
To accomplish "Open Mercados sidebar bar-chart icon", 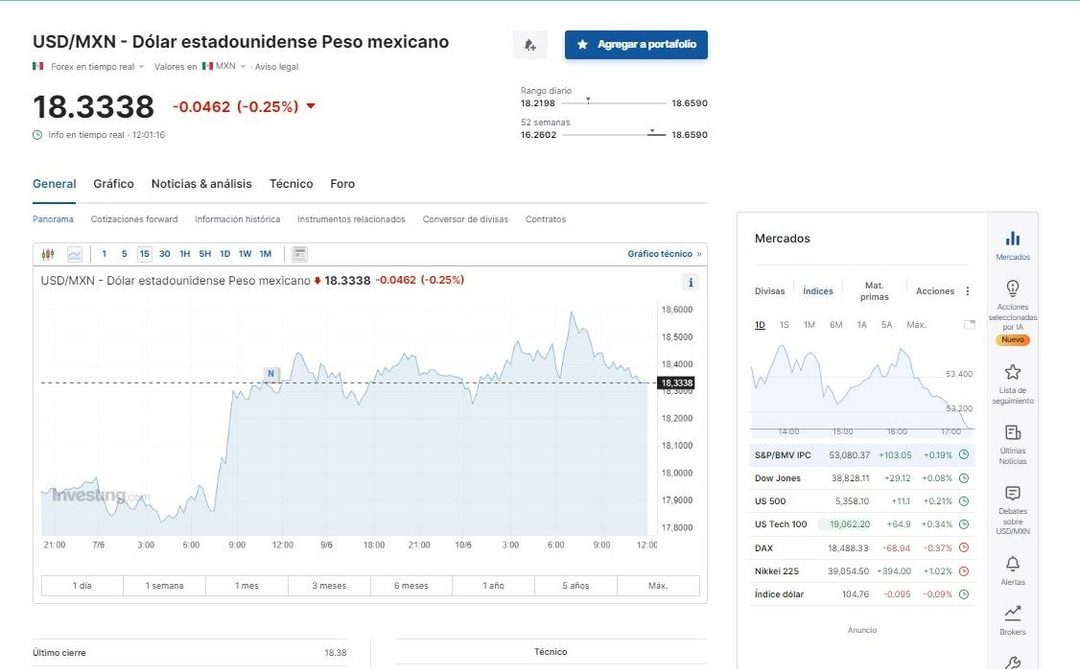I will 1012,238.
